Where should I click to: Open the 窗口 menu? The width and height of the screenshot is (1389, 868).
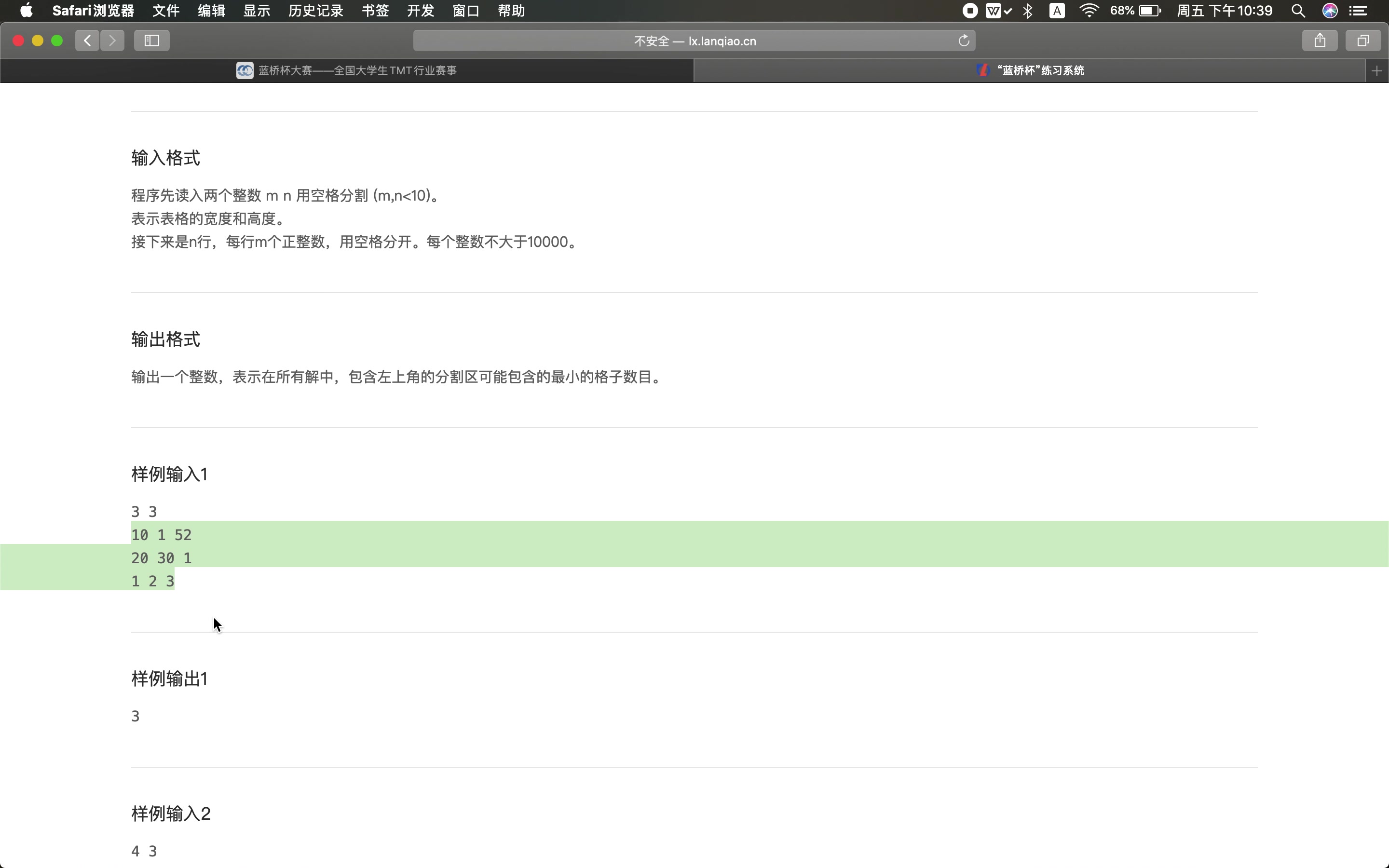click(466, 10)
